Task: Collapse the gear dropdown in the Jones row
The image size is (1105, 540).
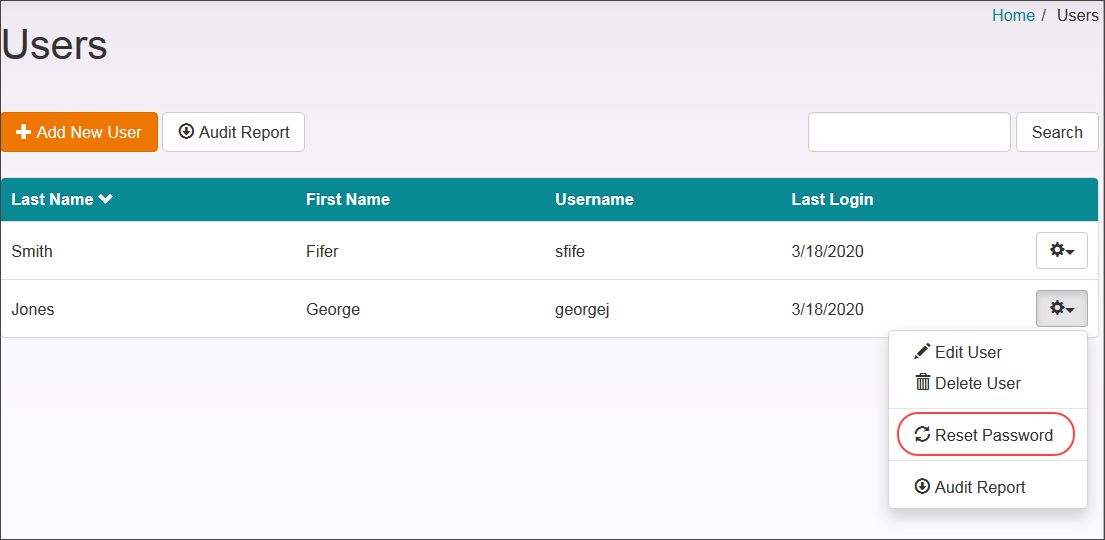Action: pos(1061,309)
